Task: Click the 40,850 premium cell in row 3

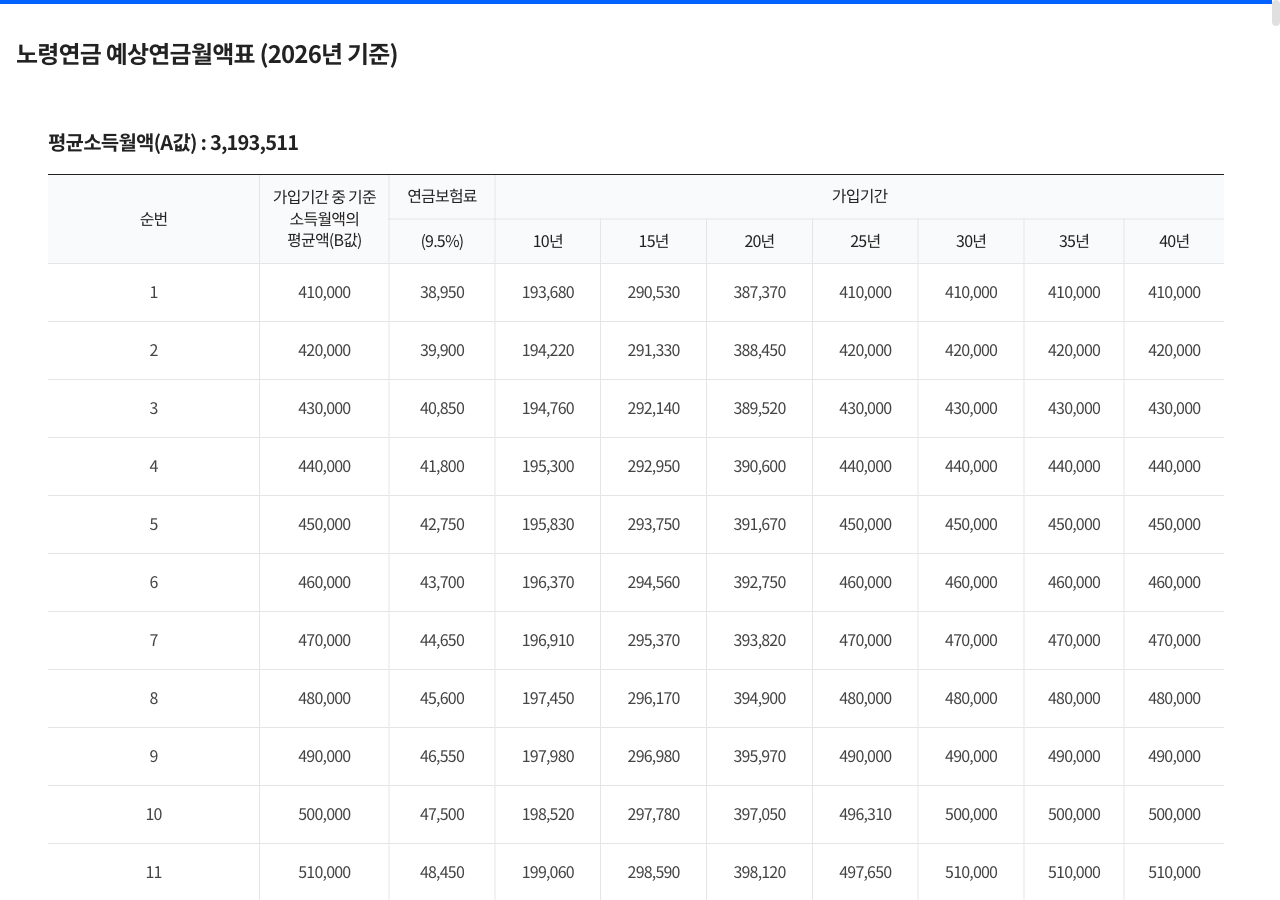Action: pos(442,409)
